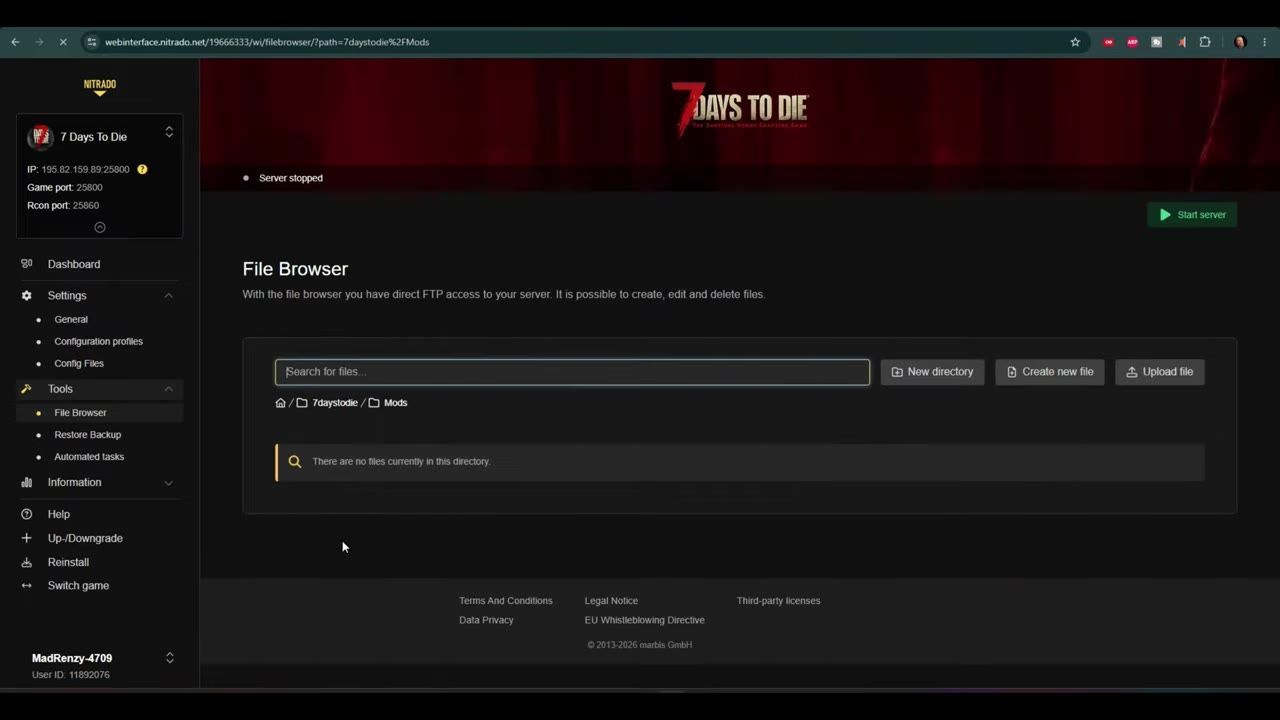Open the MadRenzy-4709 account switcher arrows

pos(169,658)
